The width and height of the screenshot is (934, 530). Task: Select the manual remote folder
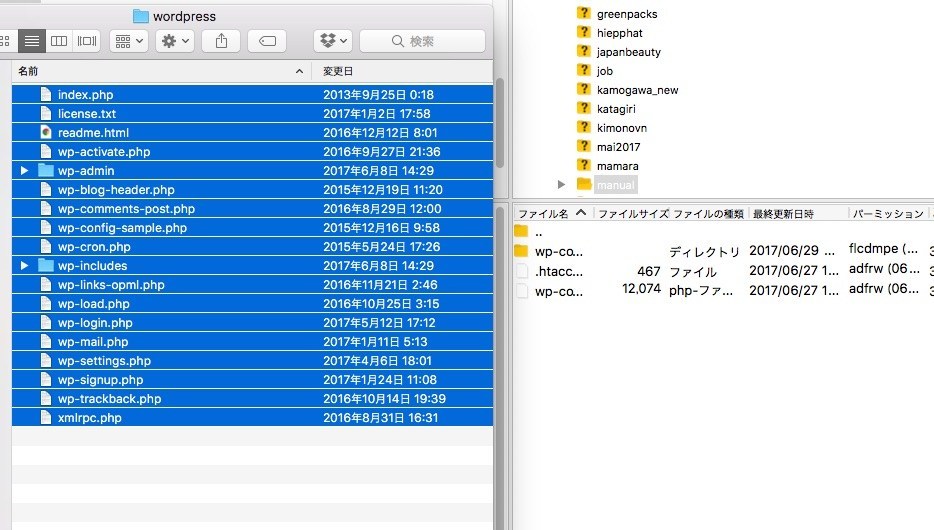616,185
